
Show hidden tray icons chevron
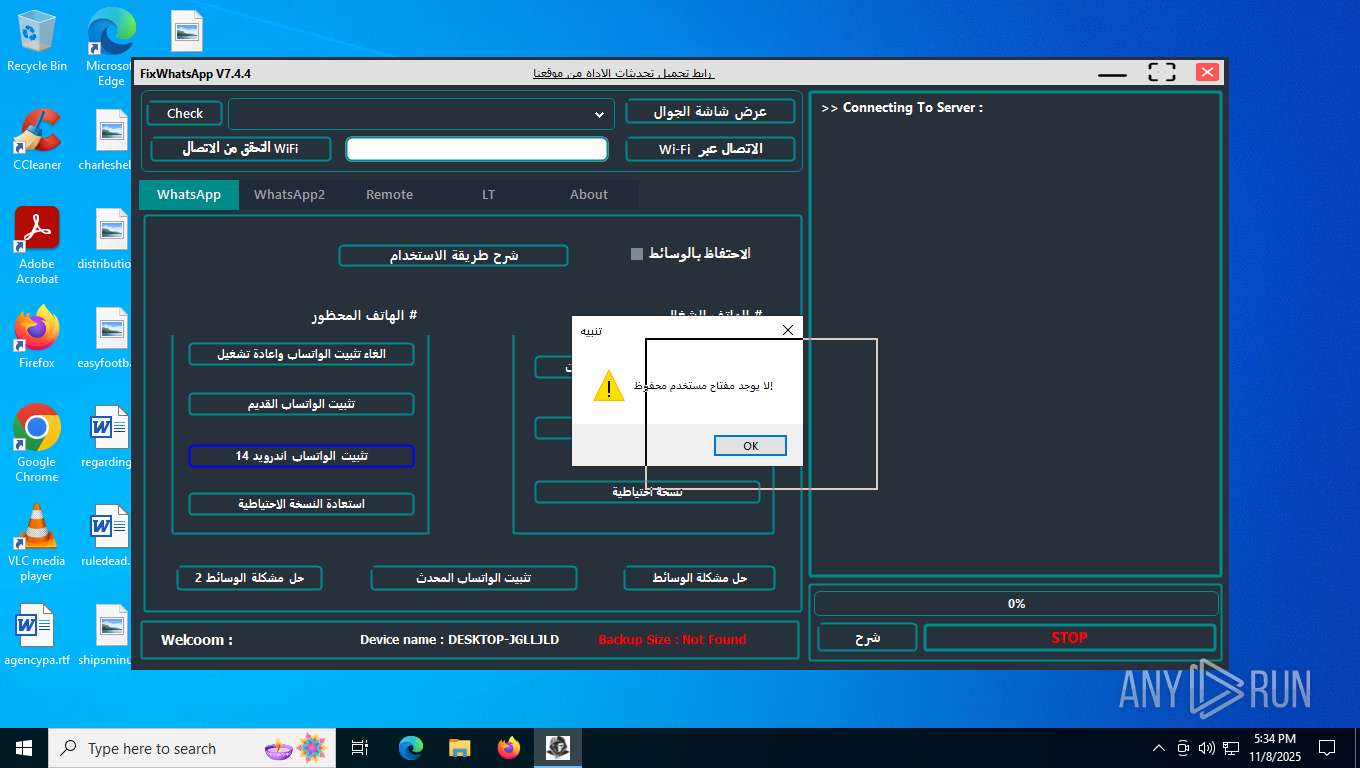[1159, 748]
